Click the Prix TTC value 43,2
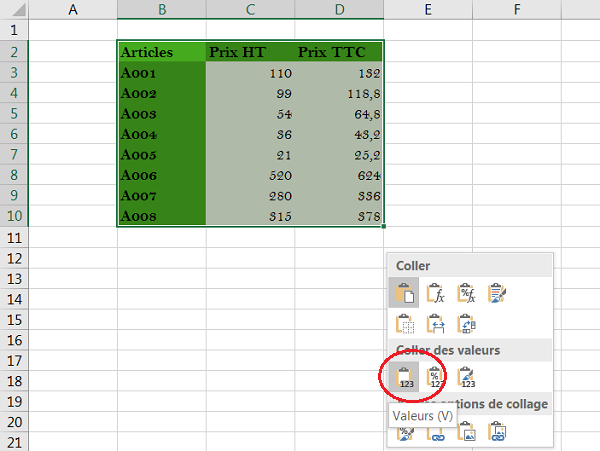Viewport: 600px width, 451px height. pyautogui.click(x=339, y=134)
